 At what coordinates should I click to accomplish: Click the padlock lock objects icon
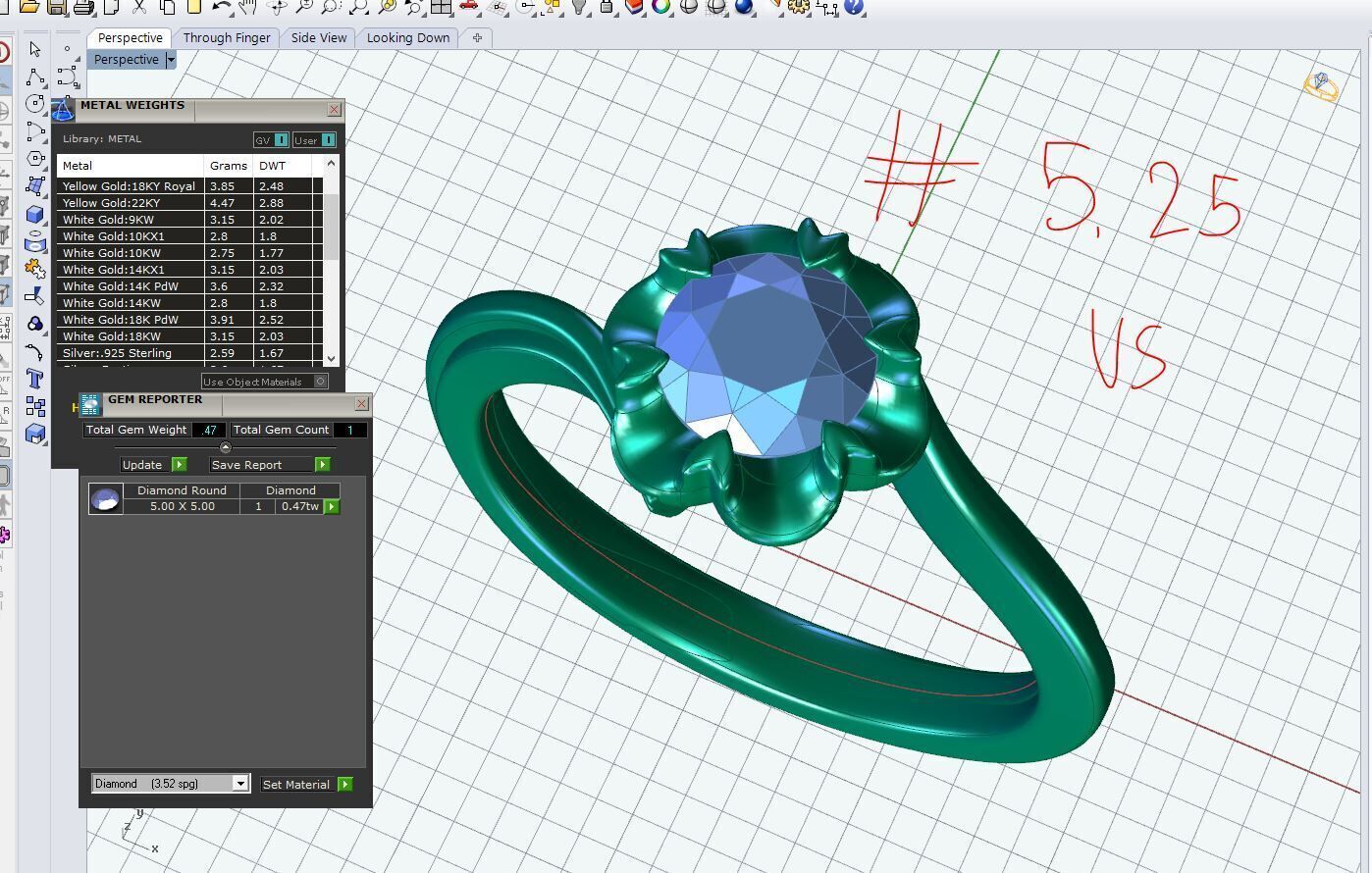[x=607, y=7]
